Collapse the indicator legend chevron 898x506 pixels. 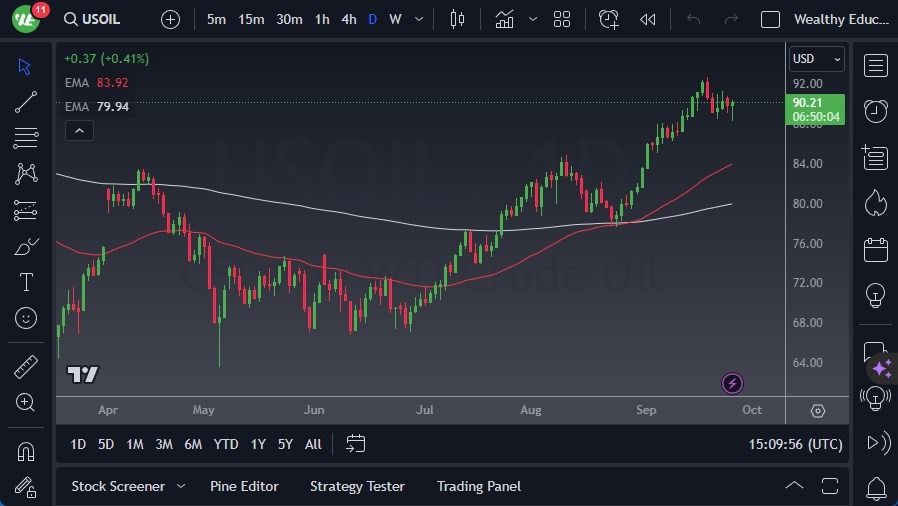[x=79, y=130]
